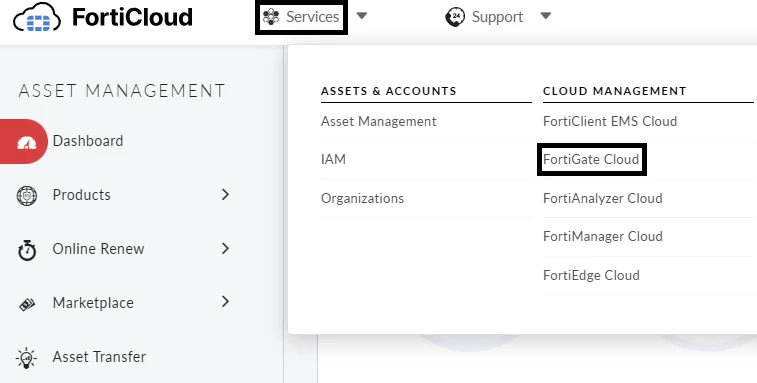Click the Support 24-hour headset icon
The width and height of the screenshot is (757, 383).
click(x=455, y=17)
